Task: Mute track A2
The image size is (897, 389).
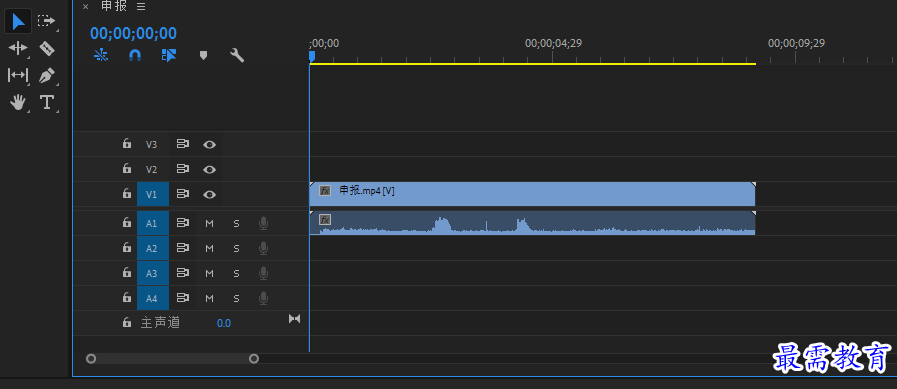Action: (209, 248)
